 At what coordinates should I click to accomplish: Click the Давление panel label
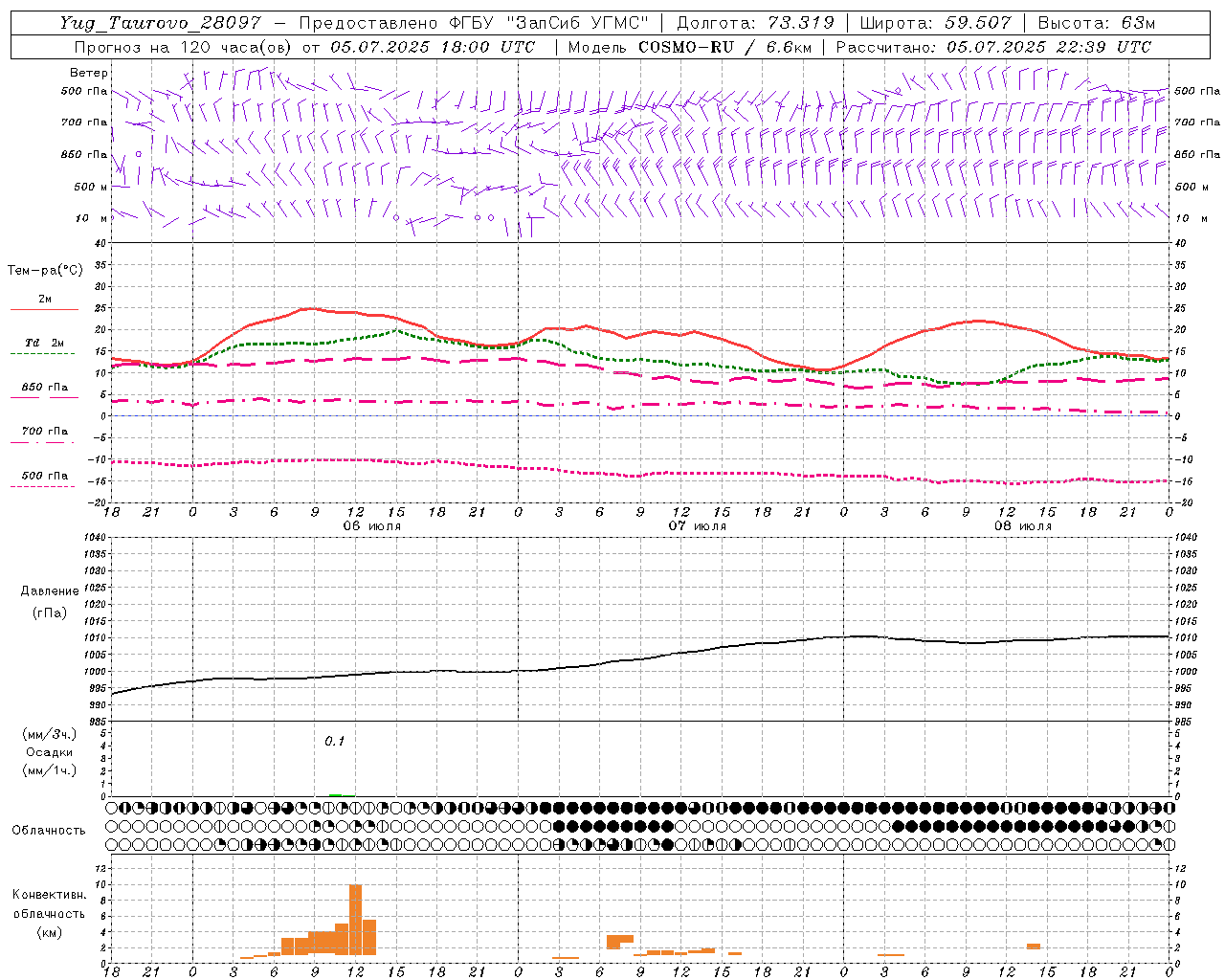(50, 591)
